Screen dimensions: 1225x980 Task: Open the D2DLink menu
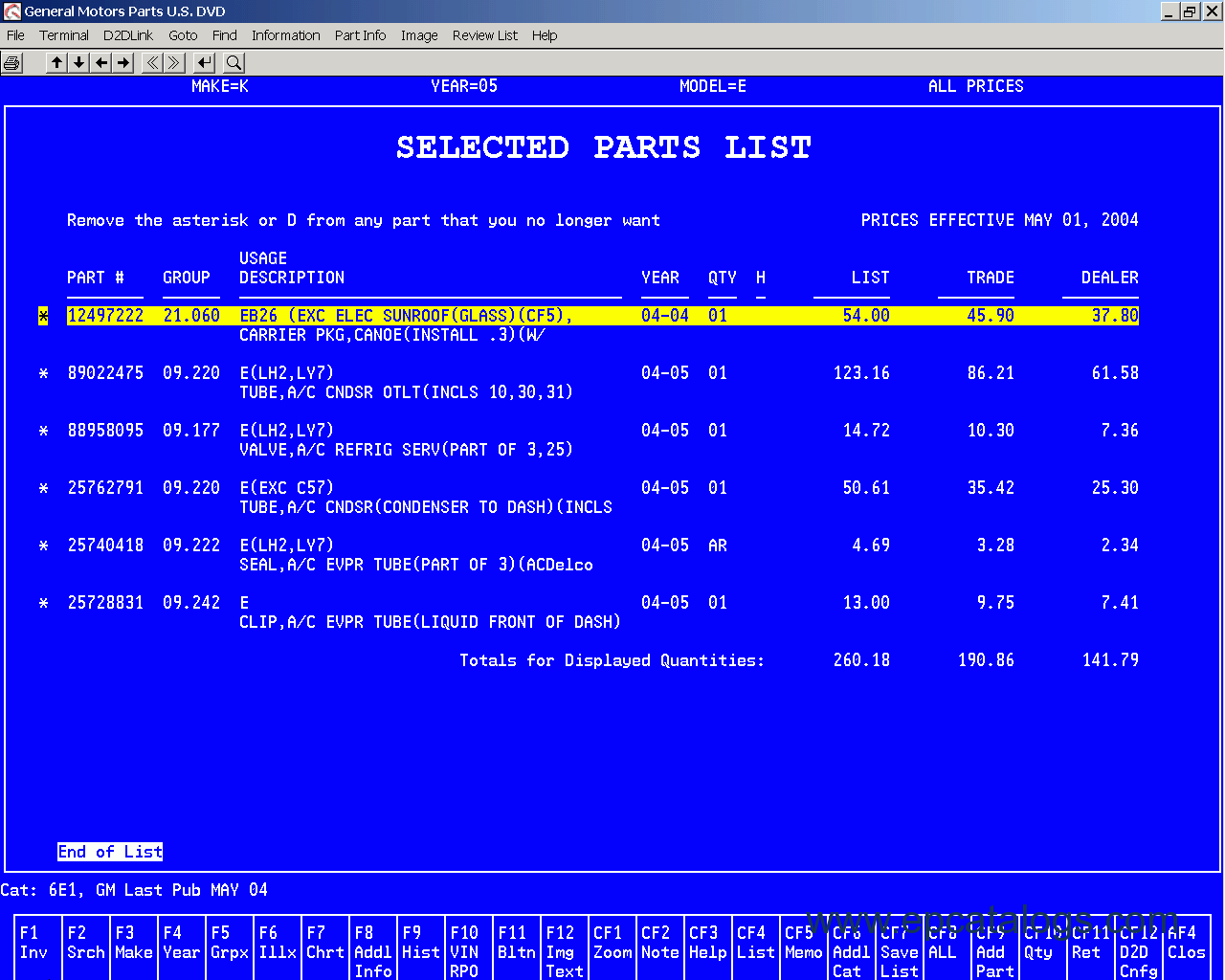128,35
